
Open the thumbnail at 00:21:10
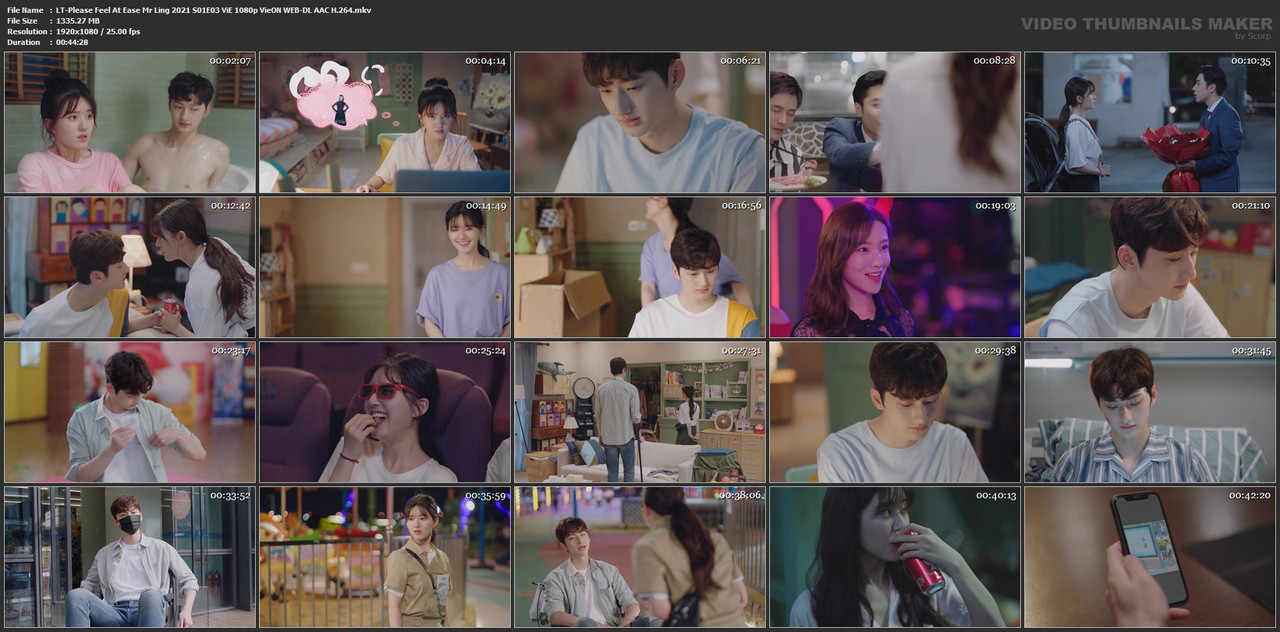[1150, 267]
